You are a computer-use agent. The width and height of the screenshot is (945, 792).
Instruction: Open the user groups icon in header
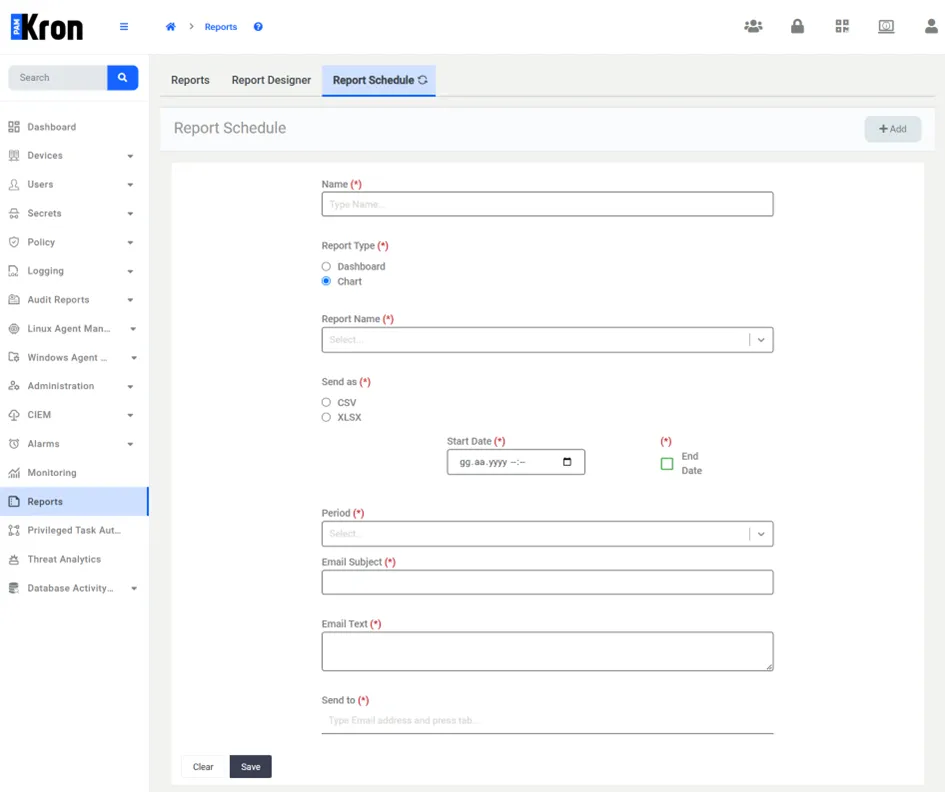pyautogui.click(x=753, y=26)
